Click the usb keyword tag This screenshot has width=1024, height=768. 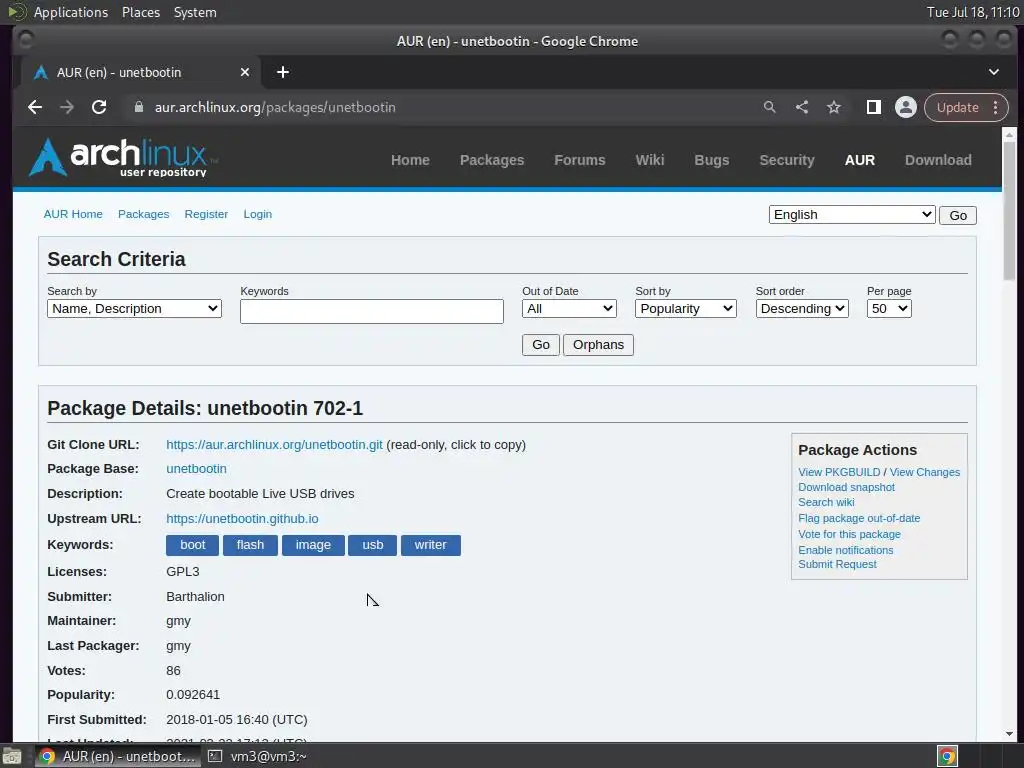[372, 545]
